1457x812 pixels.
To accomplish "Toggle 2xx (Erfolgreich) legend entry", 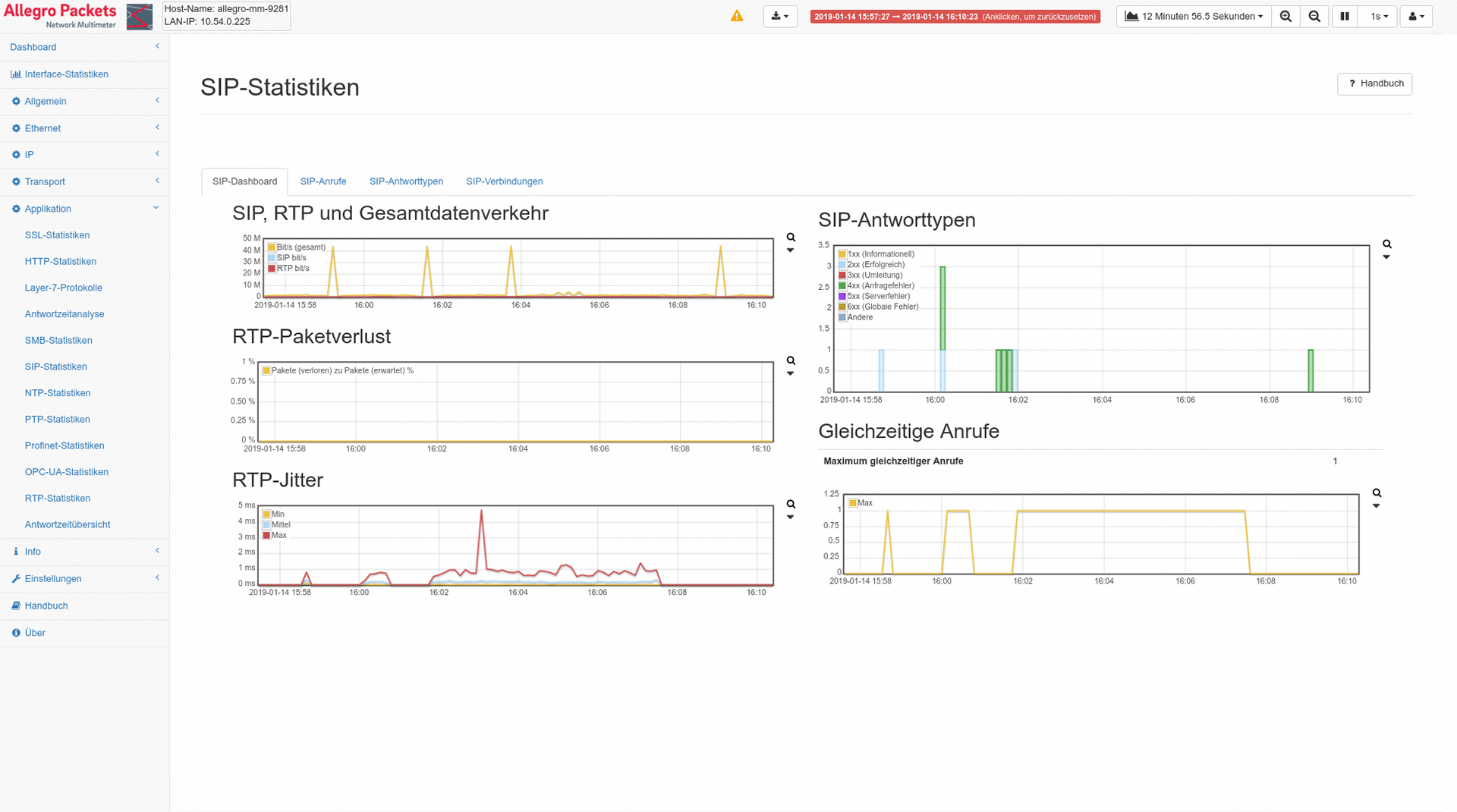I will (872, 265).
